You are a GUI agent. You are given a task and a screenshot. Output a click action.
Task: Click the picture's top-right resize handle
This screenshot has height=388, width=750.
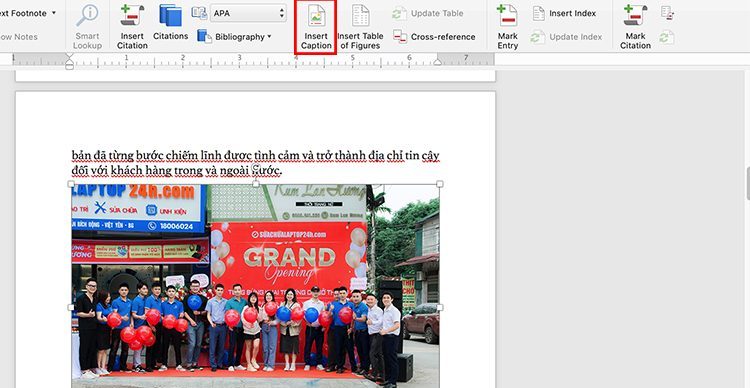pyautogui.click(x=440, y=184)
